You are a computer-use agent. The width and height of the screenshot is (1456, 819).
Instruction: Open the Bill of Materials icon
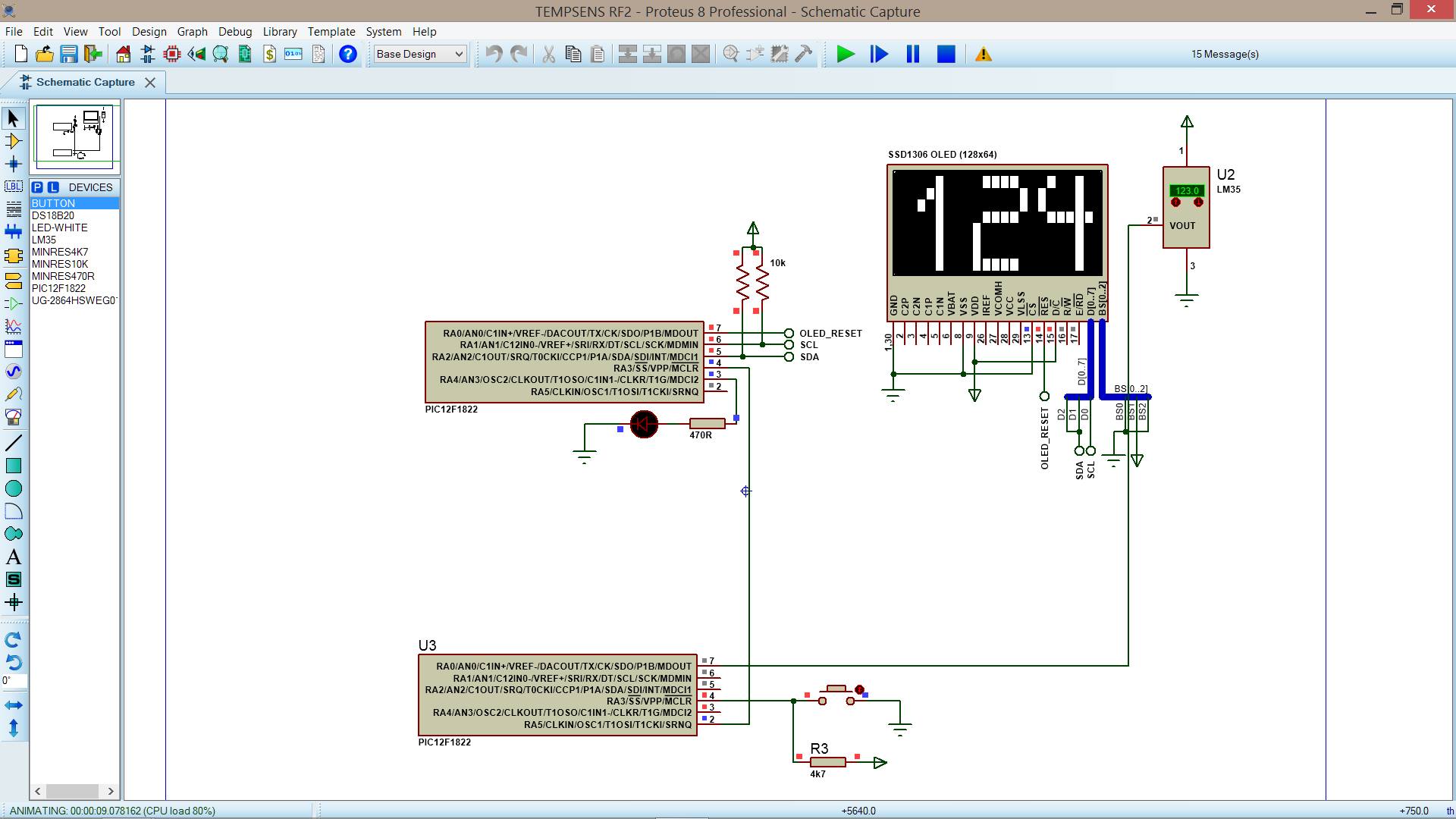(x=269, y=54)
